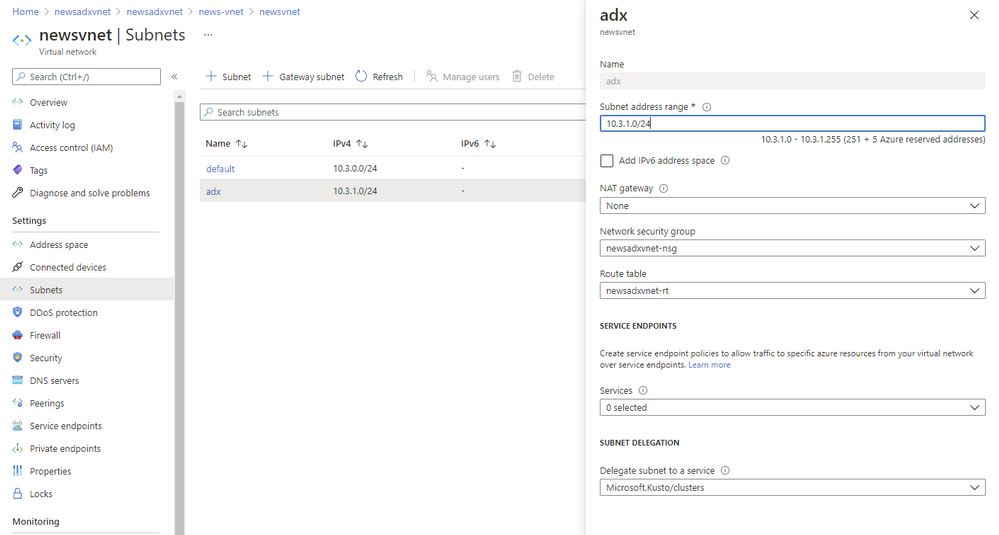Click the Peerings icon
The width and height of the screenshot is (999, 535).
17,403
